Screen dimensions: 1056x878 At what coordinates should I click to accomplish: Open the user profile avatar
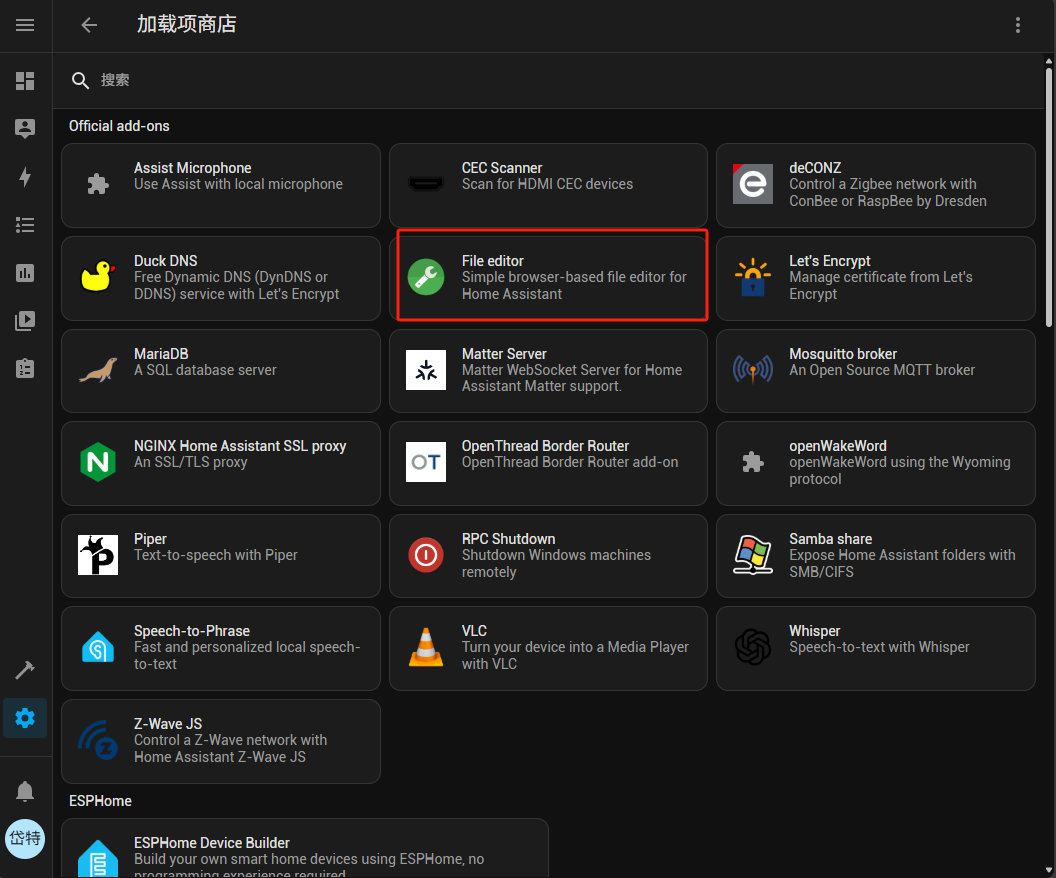[x=25, y=838]
